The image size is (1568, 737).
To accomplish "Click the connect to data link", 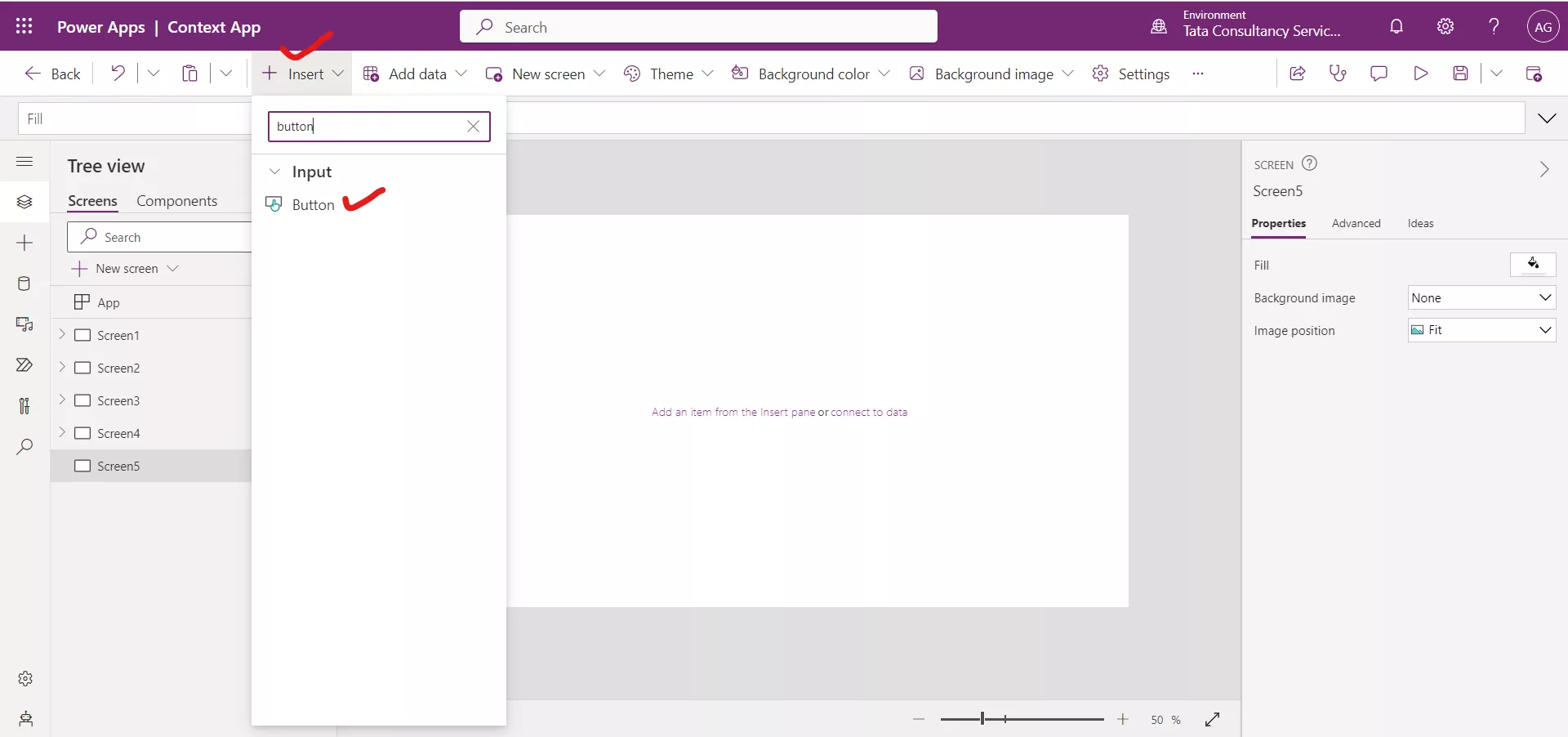I will click(x=869, y=412).
